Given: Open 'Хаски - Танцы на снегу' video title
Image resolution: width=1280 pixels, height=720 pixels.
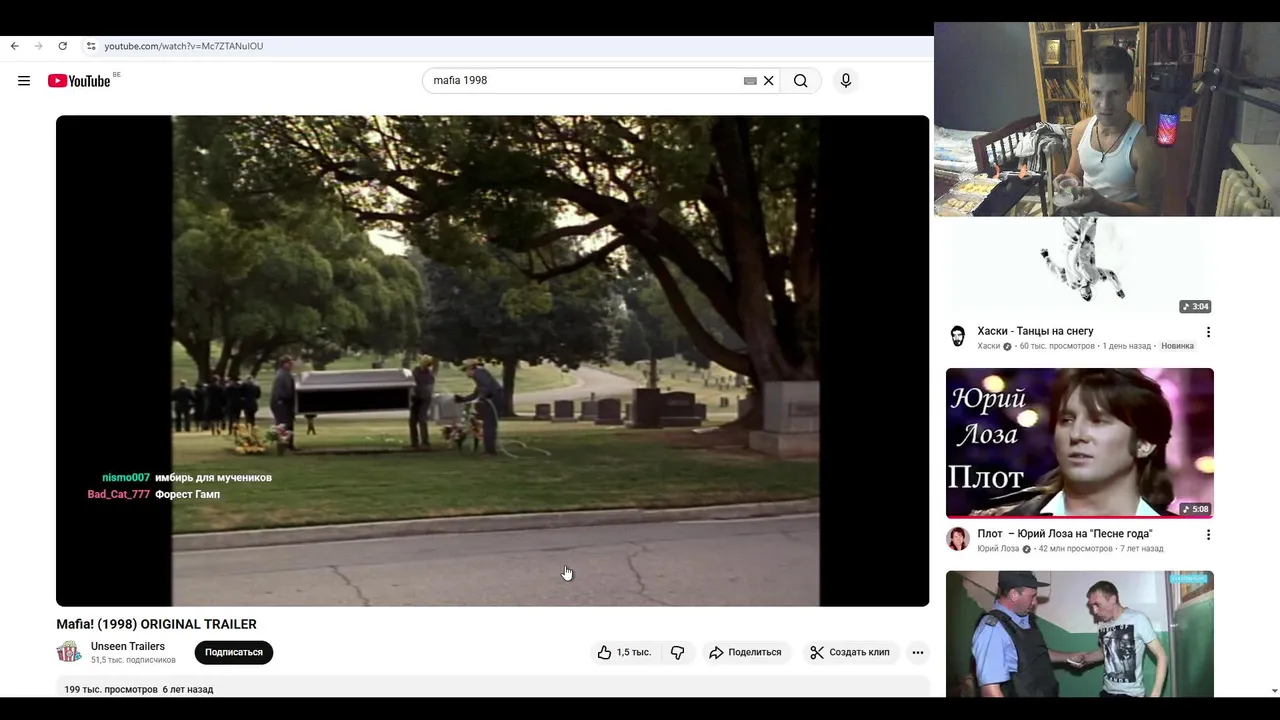Looking at the screenshot, I should (1035, 331).
